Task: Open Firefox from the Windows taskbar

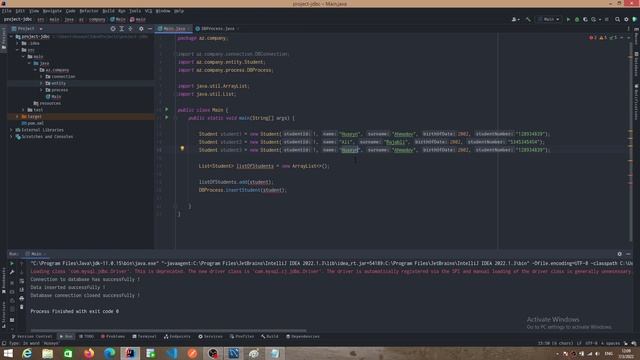Action: (x=89, y=353)
